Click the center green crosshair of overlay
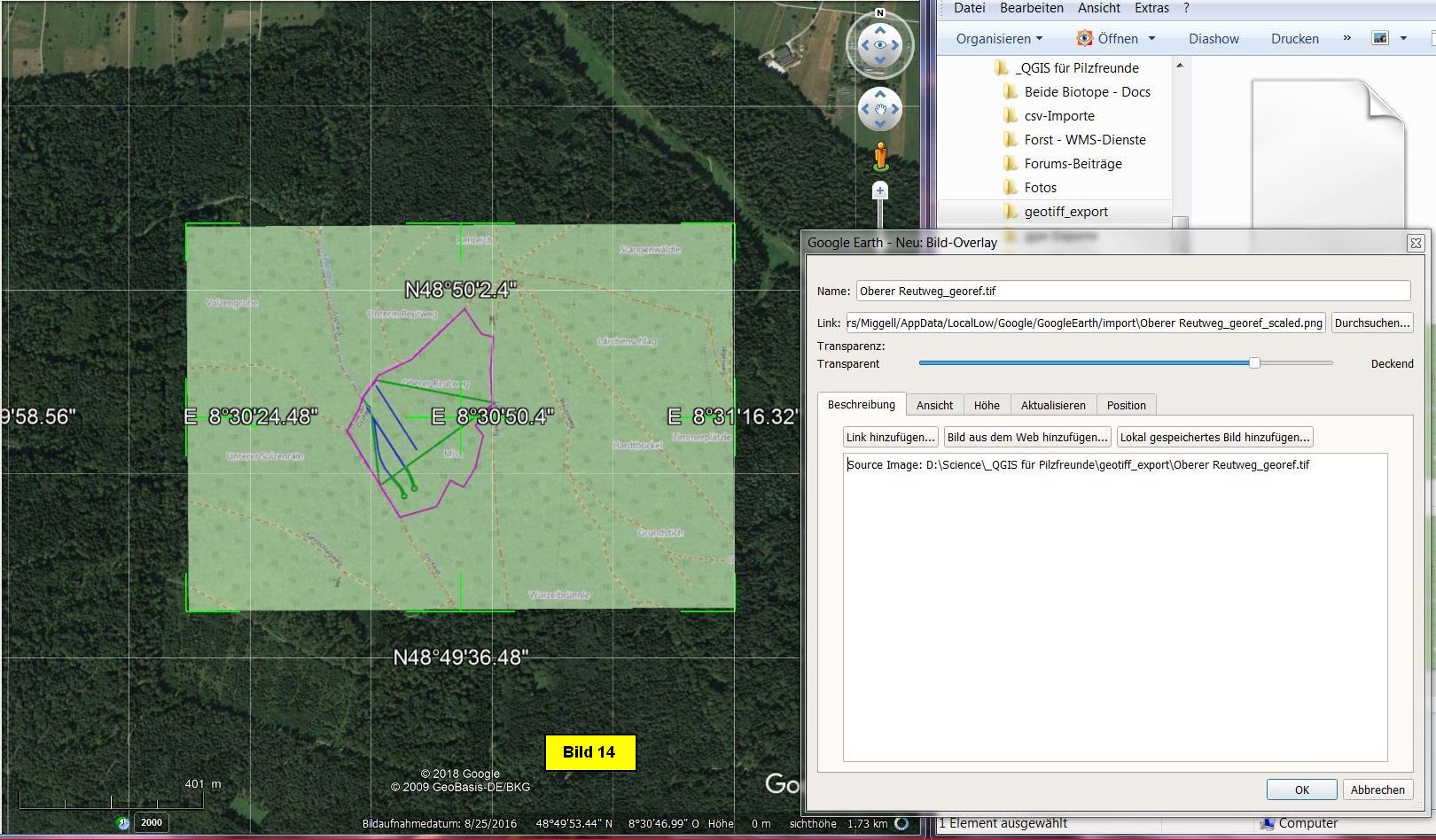The height and width of the screenshot is (840, 1436). (x=461, y=416)
